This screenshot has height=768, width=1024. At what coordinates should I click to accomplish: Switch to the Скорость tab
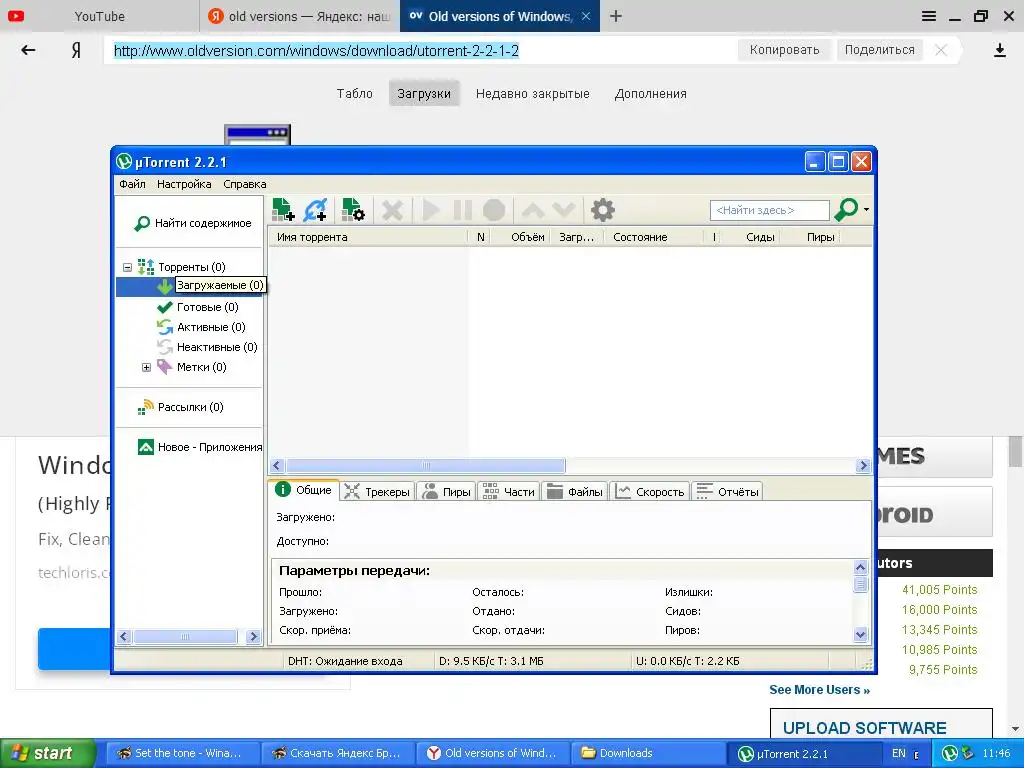pos(649,492)
